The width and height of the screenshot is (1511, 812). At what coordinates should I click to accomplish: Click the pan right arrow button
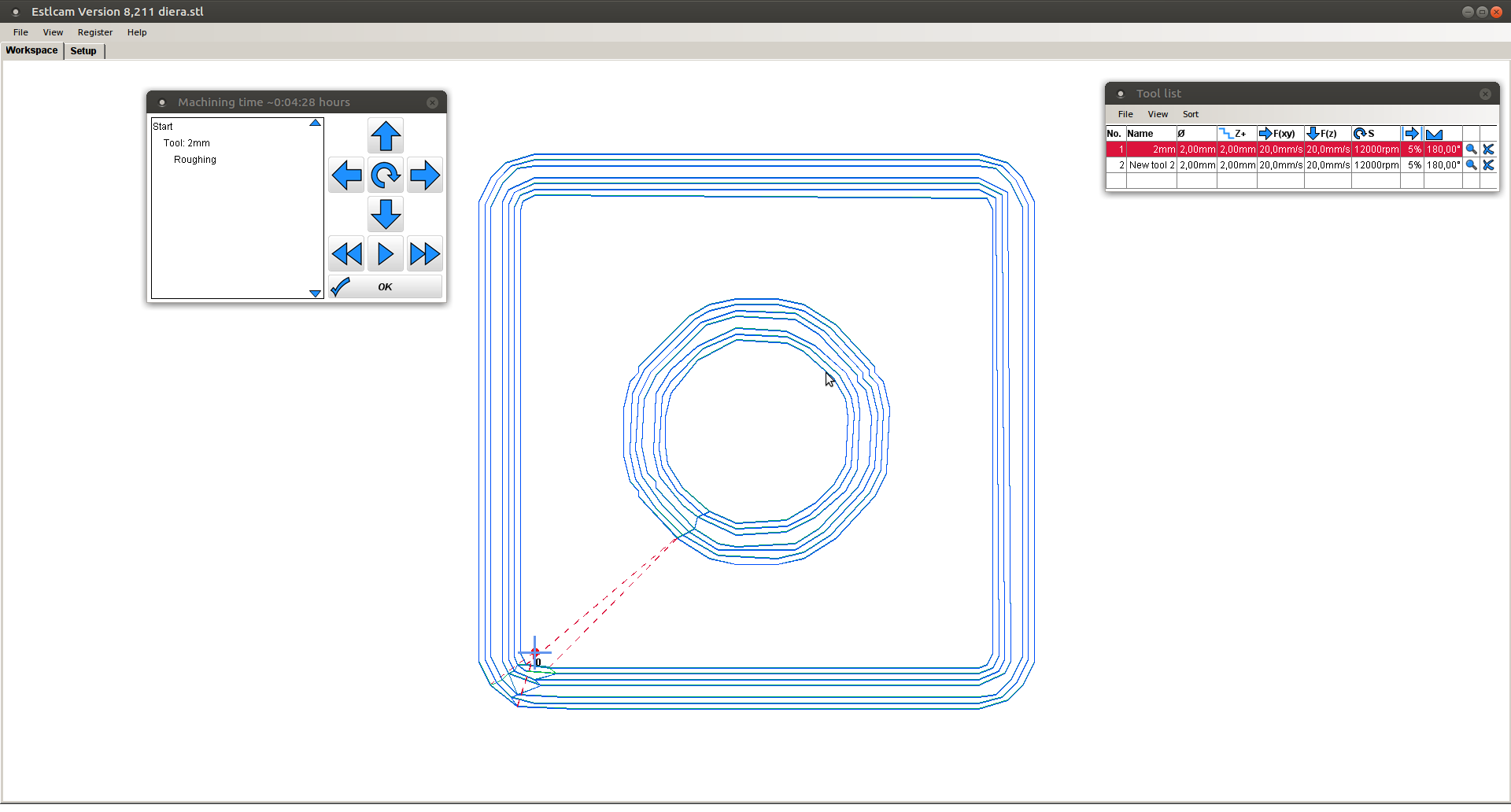425,175
